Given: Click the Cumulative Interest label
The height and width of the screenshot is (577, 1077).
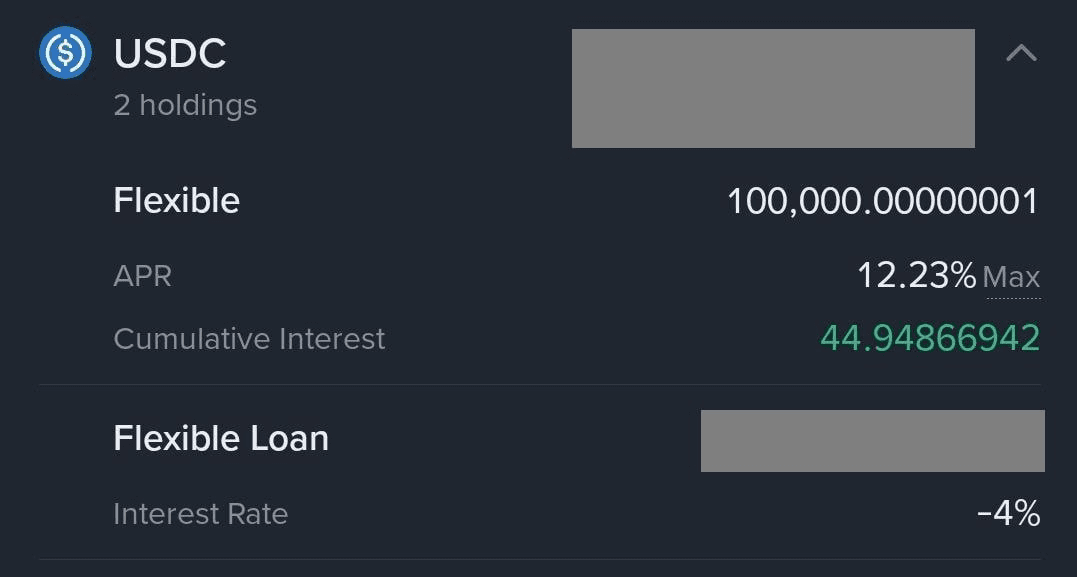Looking at the screenshot, I should (249, 339).
